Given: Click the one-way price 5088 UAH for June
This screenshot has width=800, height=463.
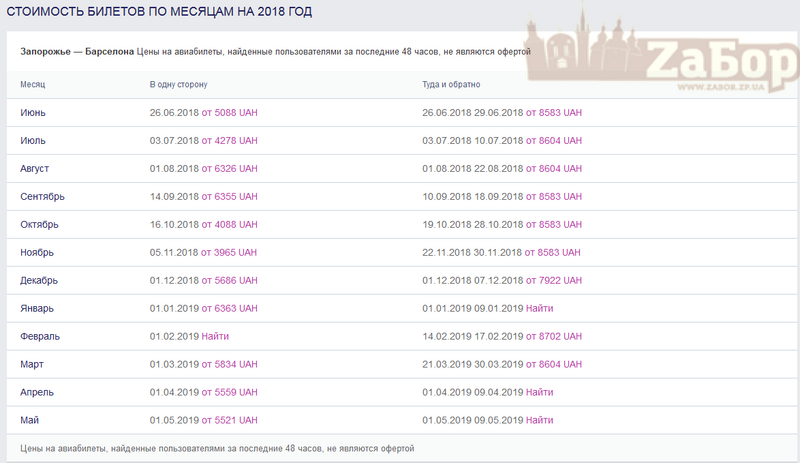Looking at the screenshot, I should click(230, 113).
